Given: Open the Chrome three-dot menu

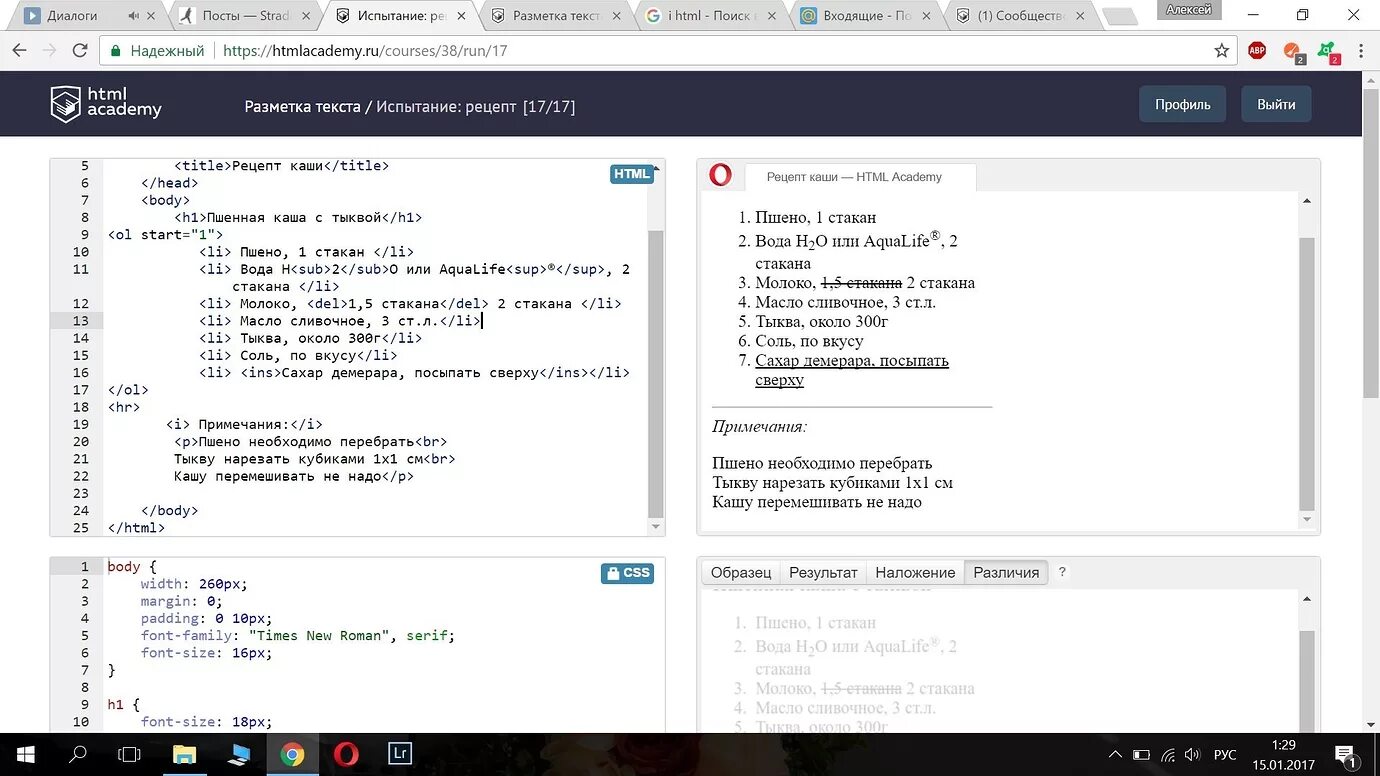Looking at the screenshot, I should click(x=1360, y=51).
